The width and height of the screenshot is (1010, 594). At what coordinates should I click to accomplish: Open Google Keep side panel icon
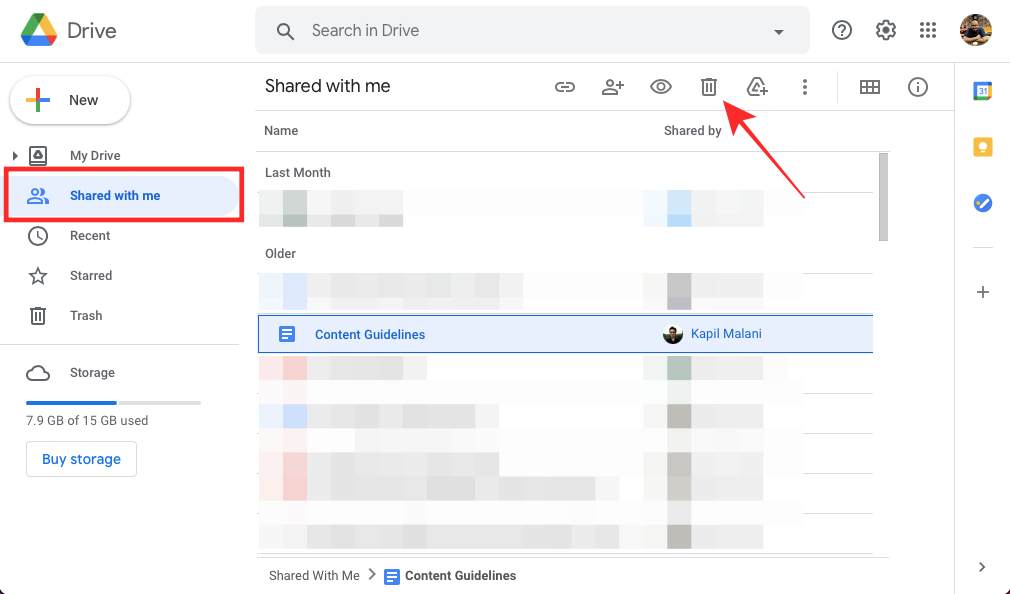[982, 147]
